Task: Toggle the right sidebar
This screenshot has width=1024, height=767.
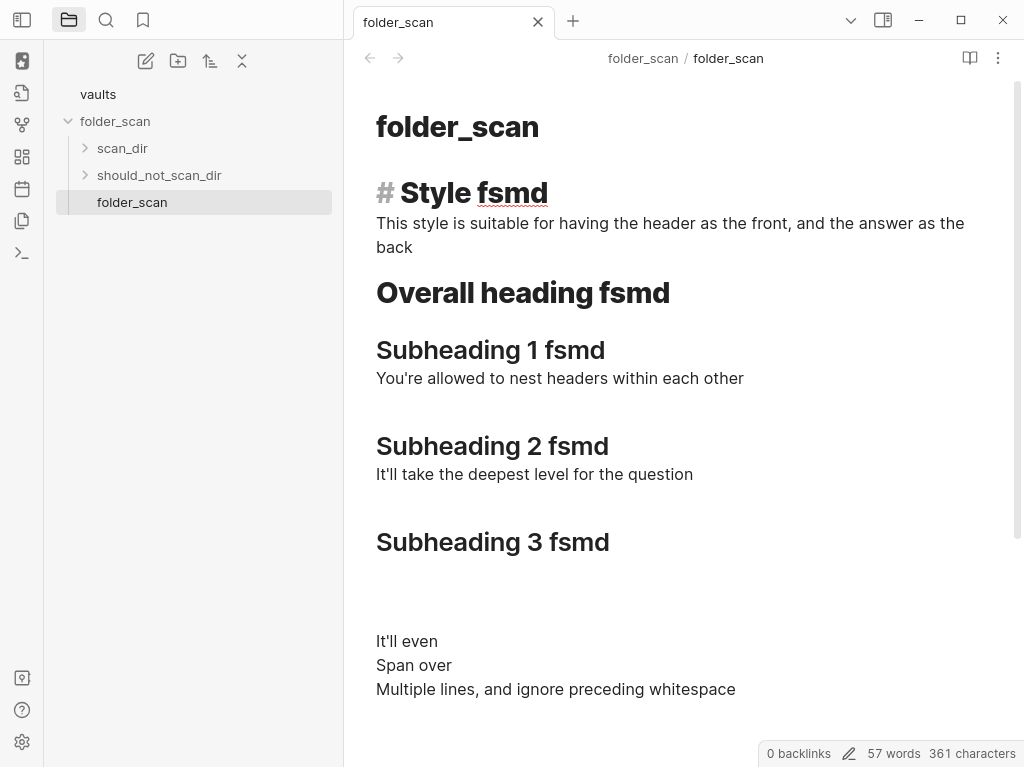Action: [883, 20]
